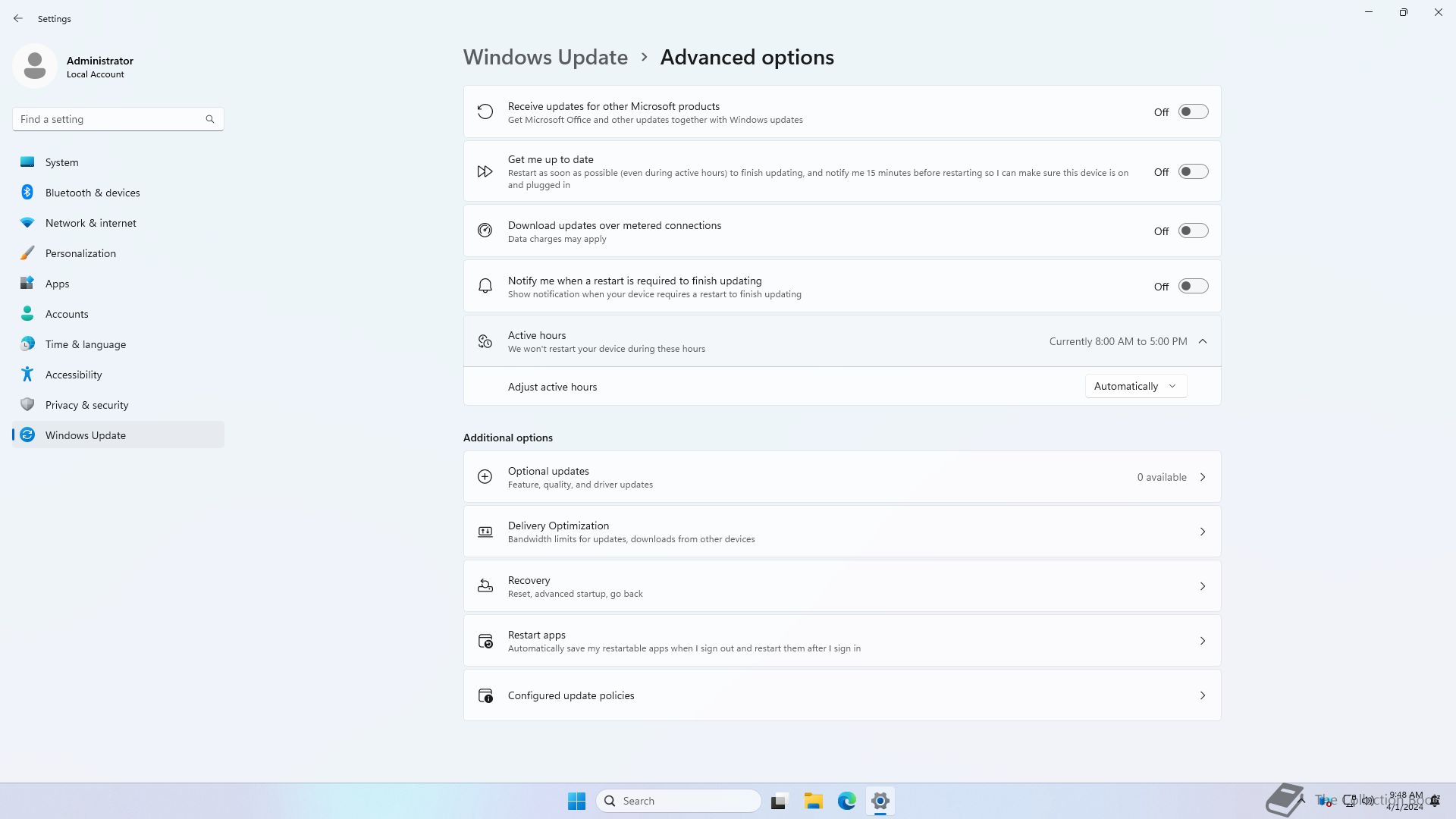Go back to Windows Update breadcrumb
This screenshot has width=1456, height=819.
coord(545,58)
